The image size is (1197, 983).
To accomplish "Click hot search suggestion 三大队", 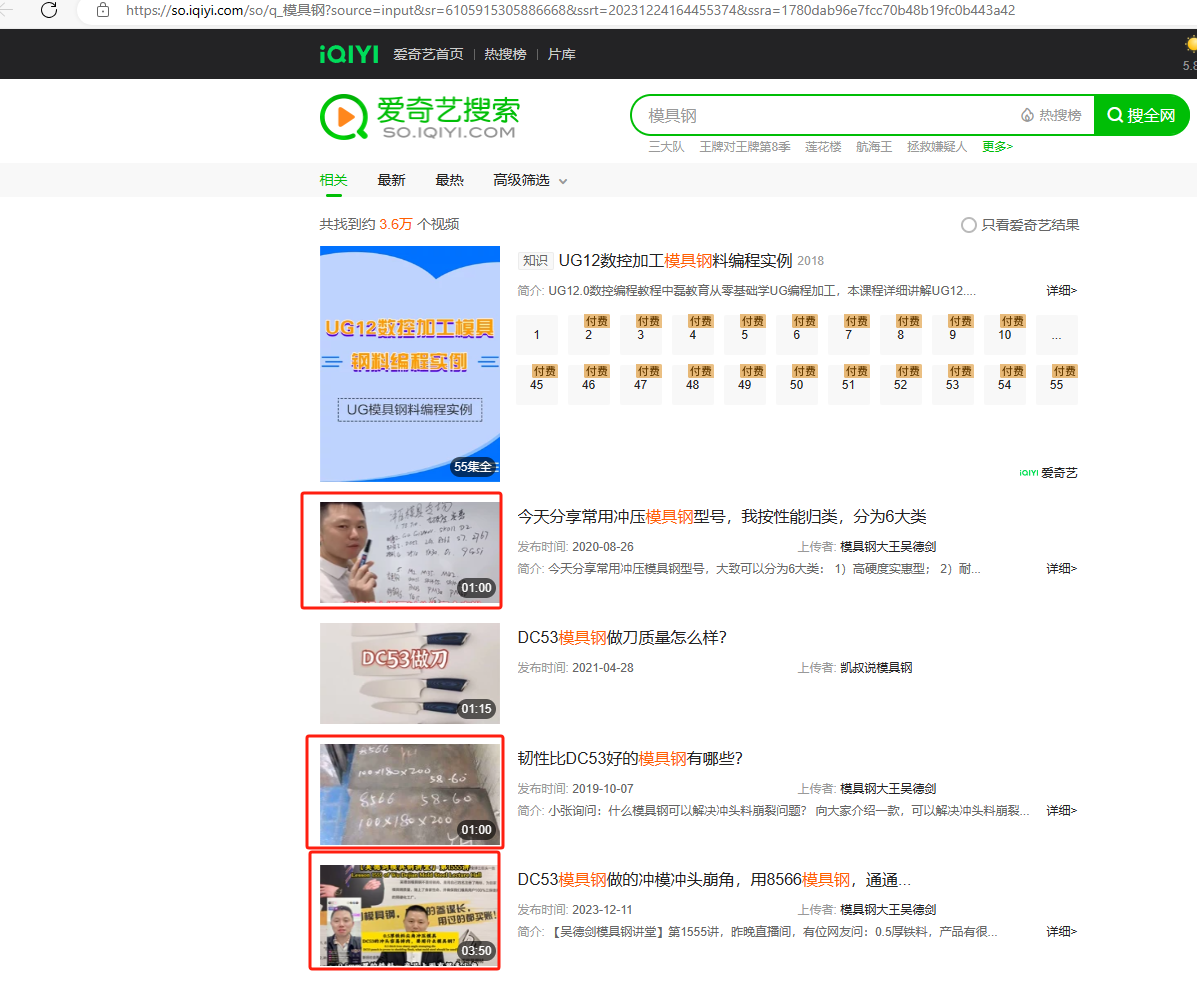I will pos(666,147).
